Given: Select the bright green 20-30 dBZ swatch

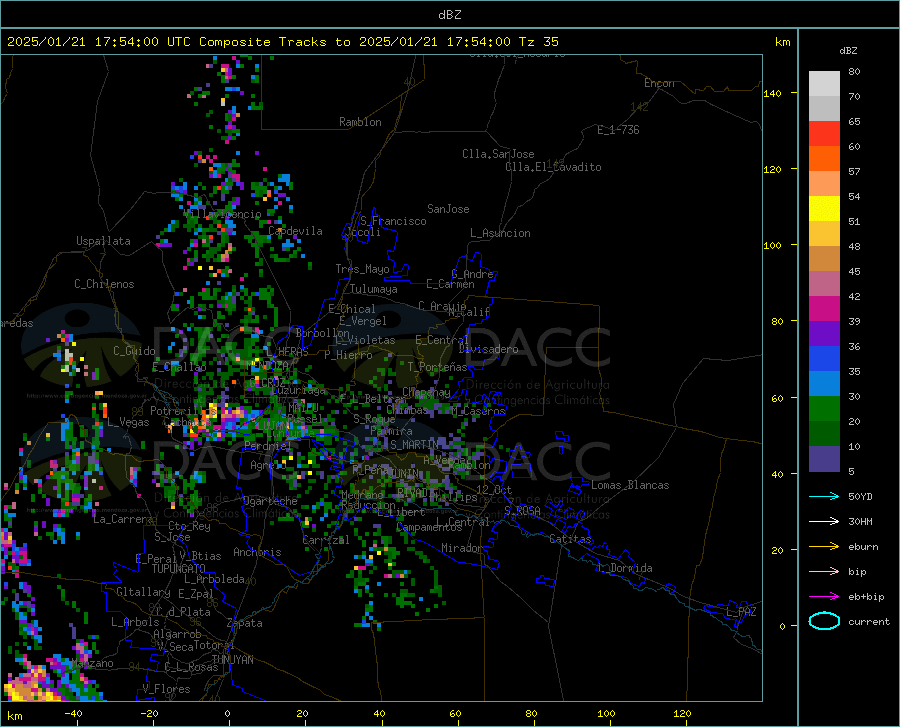Looking at the screenshot, I should click(x=824, y=409).
